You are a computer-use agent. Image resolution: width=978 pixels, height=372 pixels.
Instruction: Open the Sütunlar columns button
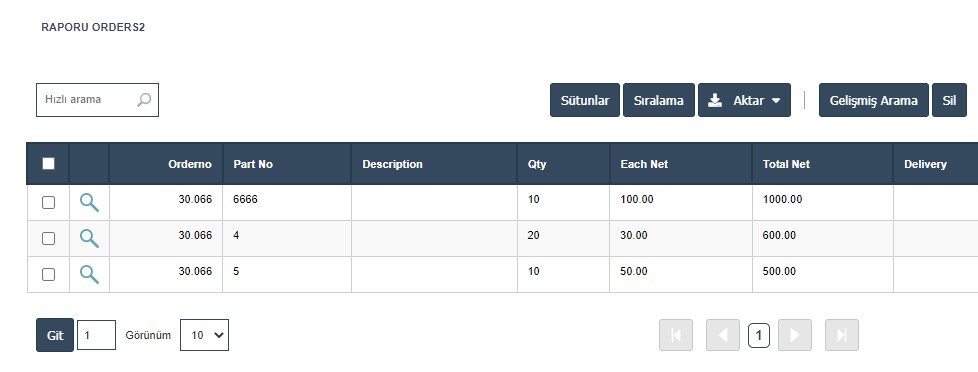(585, 100)
